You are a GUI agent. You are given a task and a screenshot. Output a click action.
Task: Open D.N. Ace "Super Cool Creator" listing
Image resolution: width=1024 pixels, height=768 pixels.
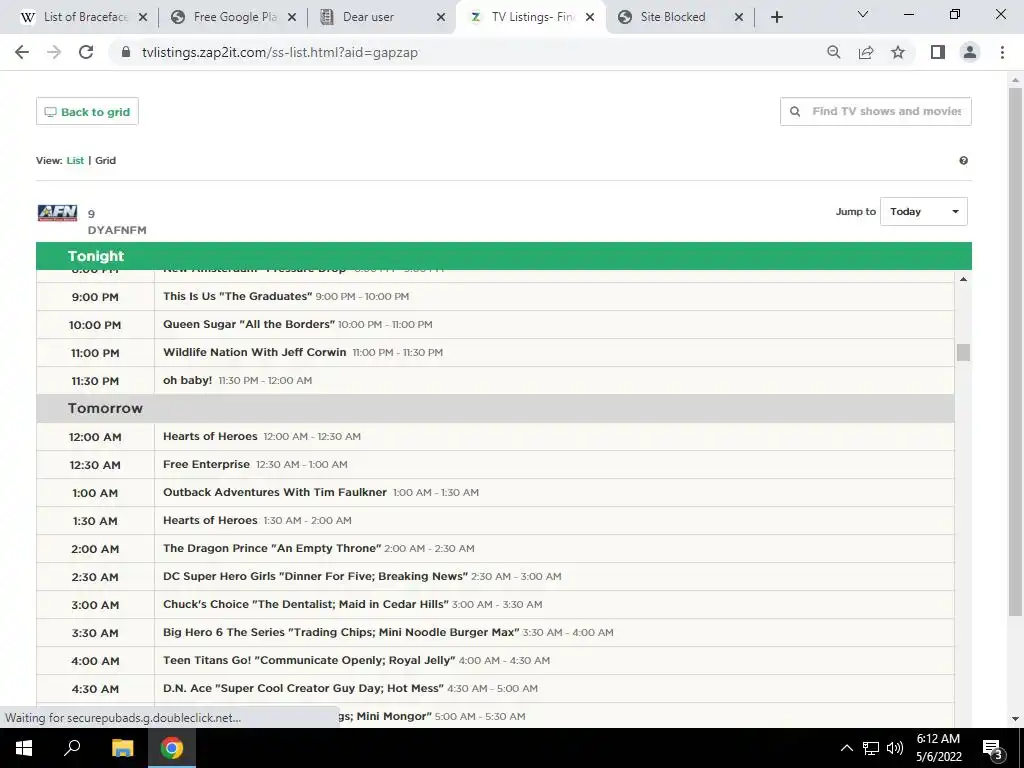tap(304, 688)
